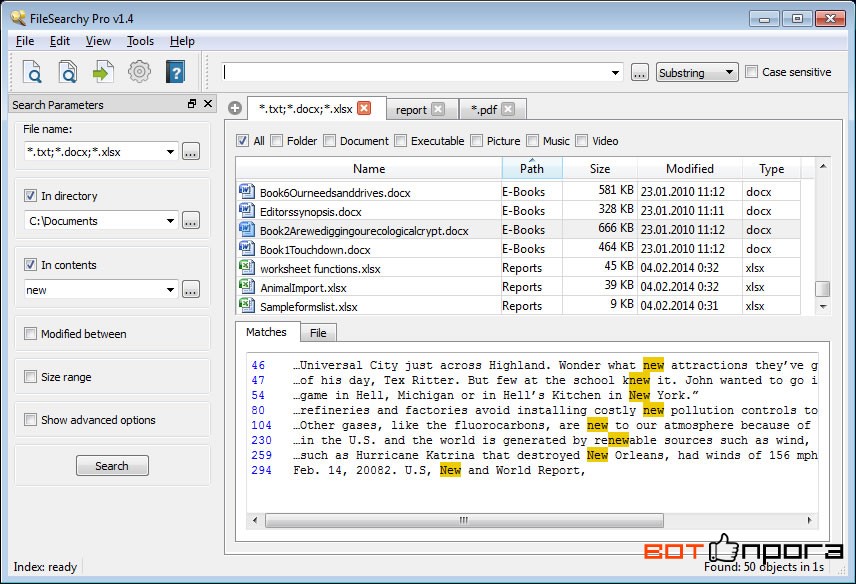
Task: Click the Excel icon for Sampleformslist.xlsx
Action: click(247, 305)
